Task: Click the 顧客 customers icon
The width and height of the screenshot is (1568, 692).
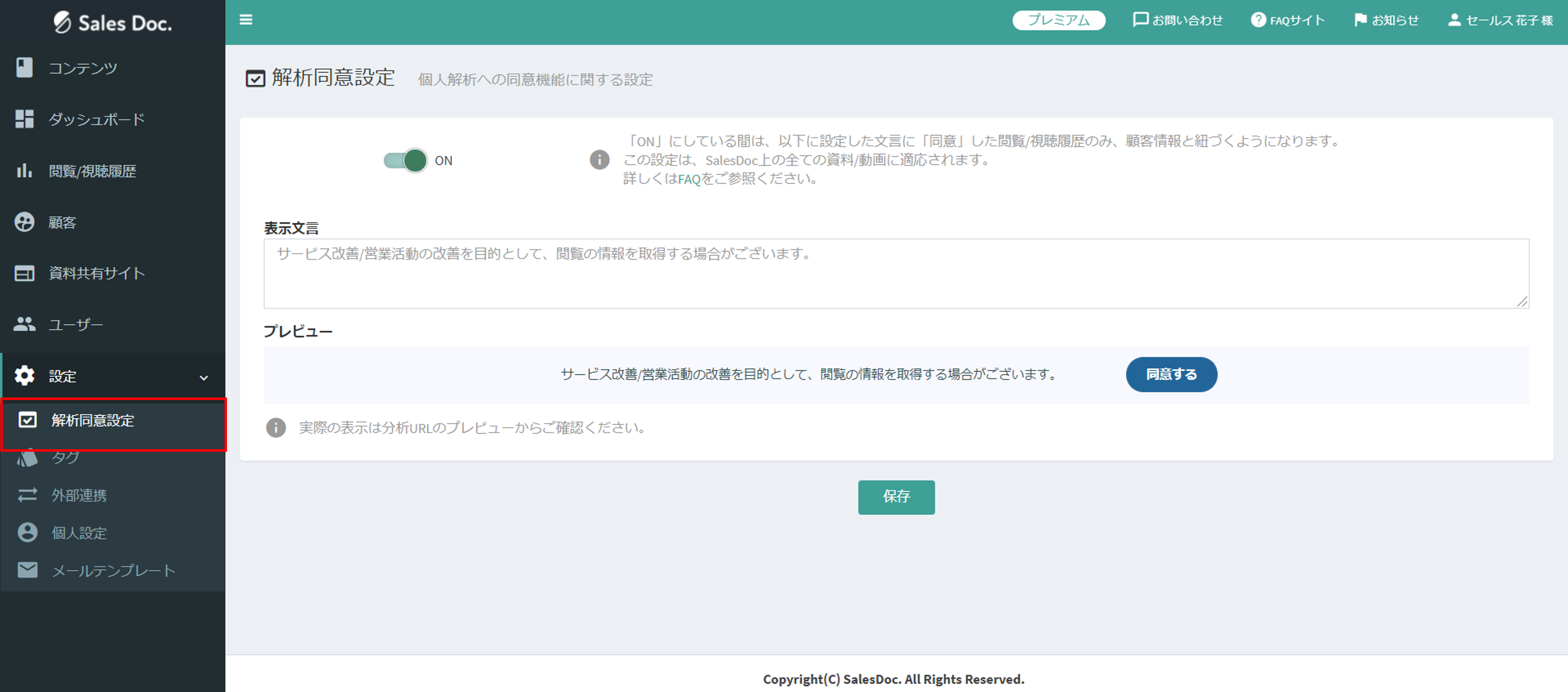Action: (x=24, y=222)
